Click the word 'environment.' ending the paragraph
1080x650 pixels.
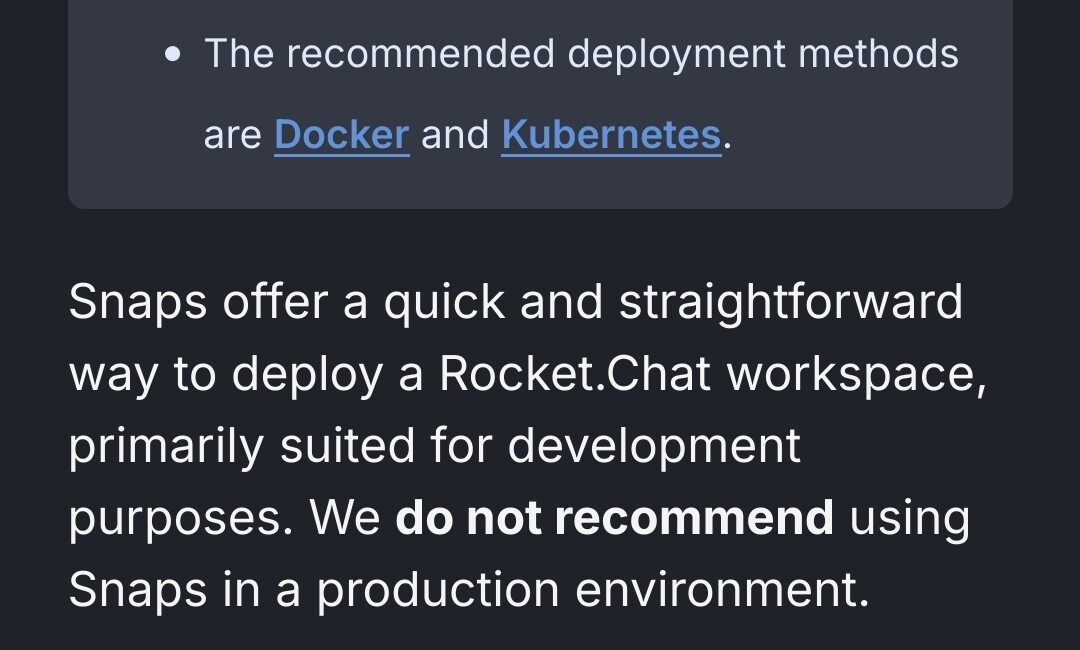(722, 590)
